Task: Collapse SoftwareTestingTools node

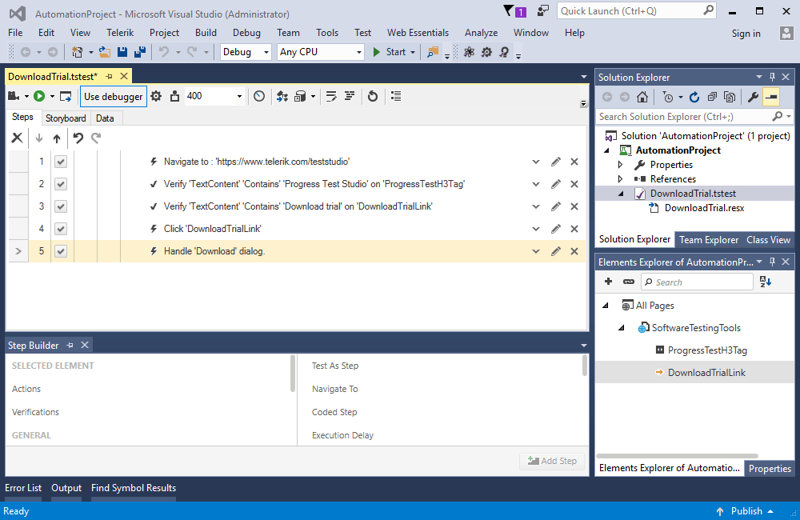Action: [x=621, y=328]
